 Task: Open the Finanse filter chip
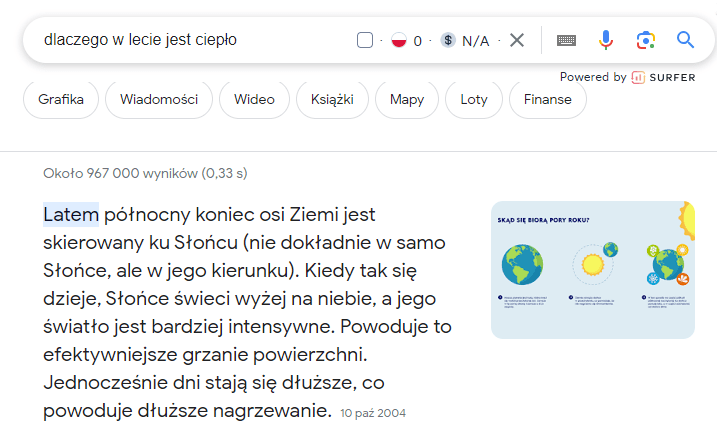coord(547,99)
